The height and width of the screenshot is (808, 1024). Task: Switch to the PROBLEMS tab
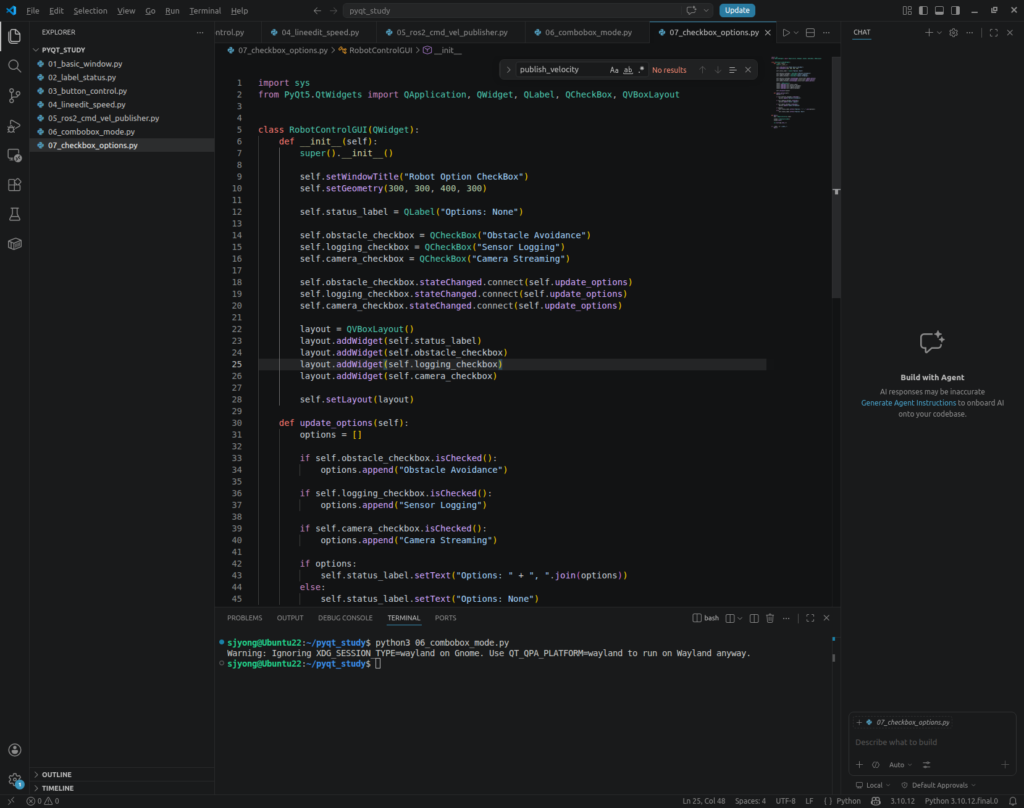pos(245,618)
